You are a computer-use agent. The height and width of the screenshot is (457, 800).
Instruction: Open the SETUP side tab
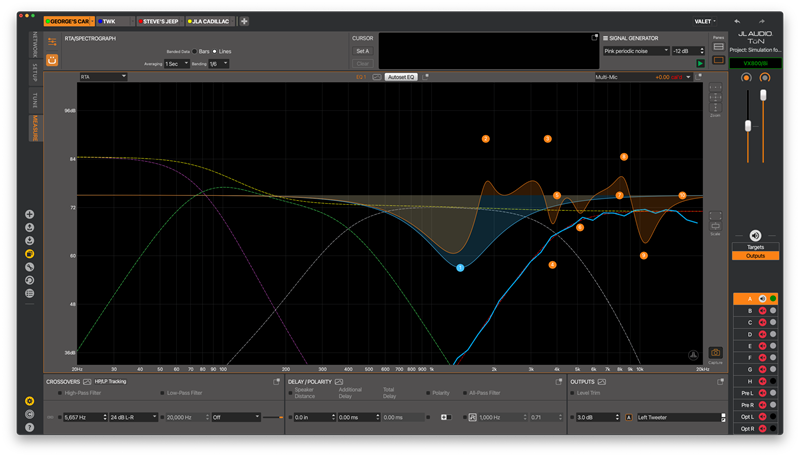35,72
